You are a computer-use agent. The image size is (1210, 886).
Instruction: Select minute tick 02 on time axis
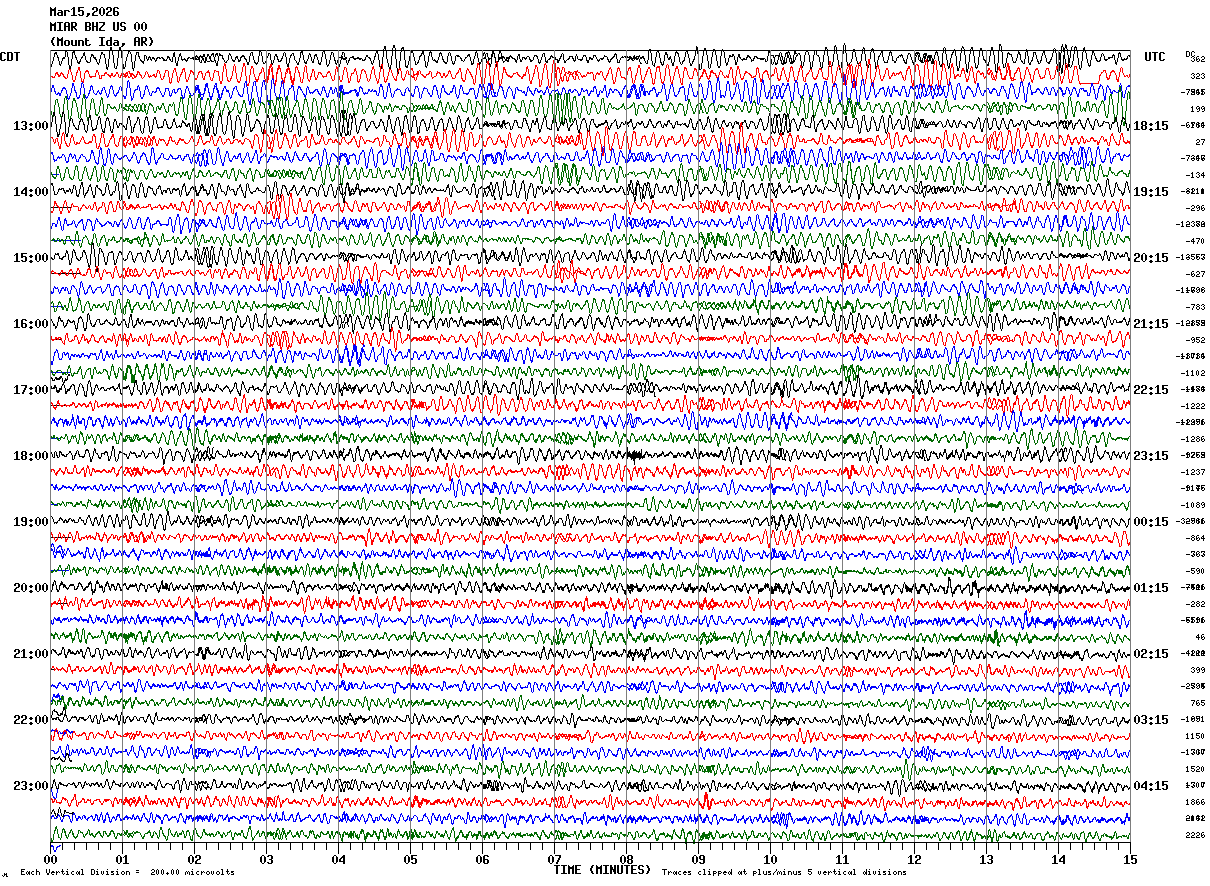(194, 859)
